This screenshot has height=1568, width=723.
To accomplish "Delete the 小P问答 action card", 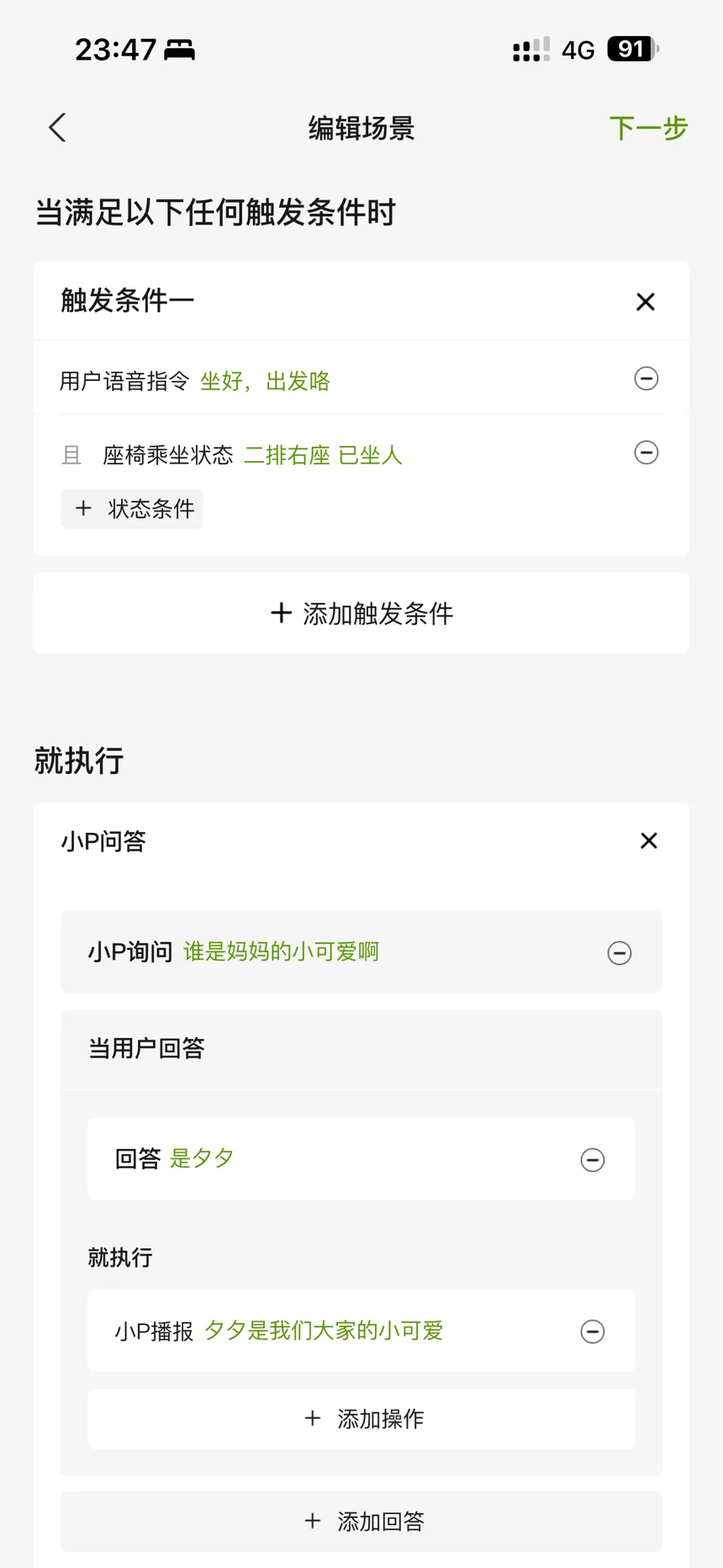I will 648,840.
